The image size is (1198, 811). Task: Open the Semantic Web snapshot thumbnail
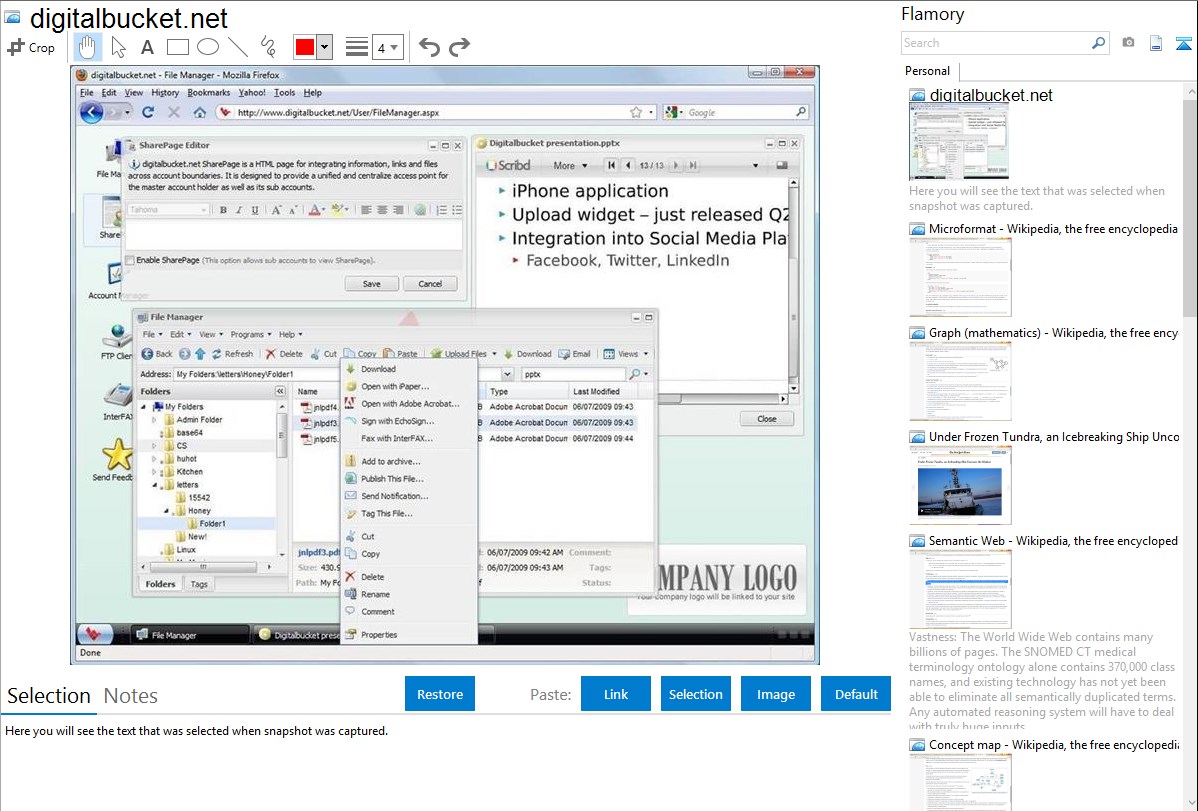tap(960, 588)
